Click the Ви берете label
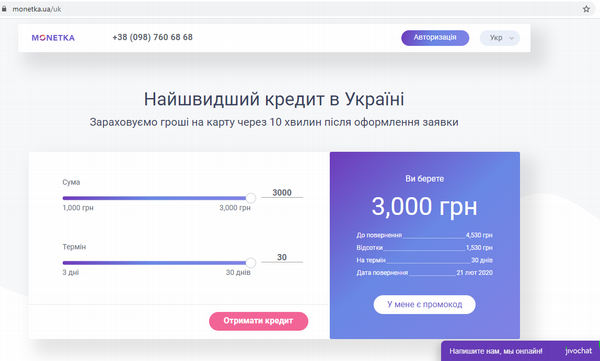 pyautogui.click(x=424, y=179)
